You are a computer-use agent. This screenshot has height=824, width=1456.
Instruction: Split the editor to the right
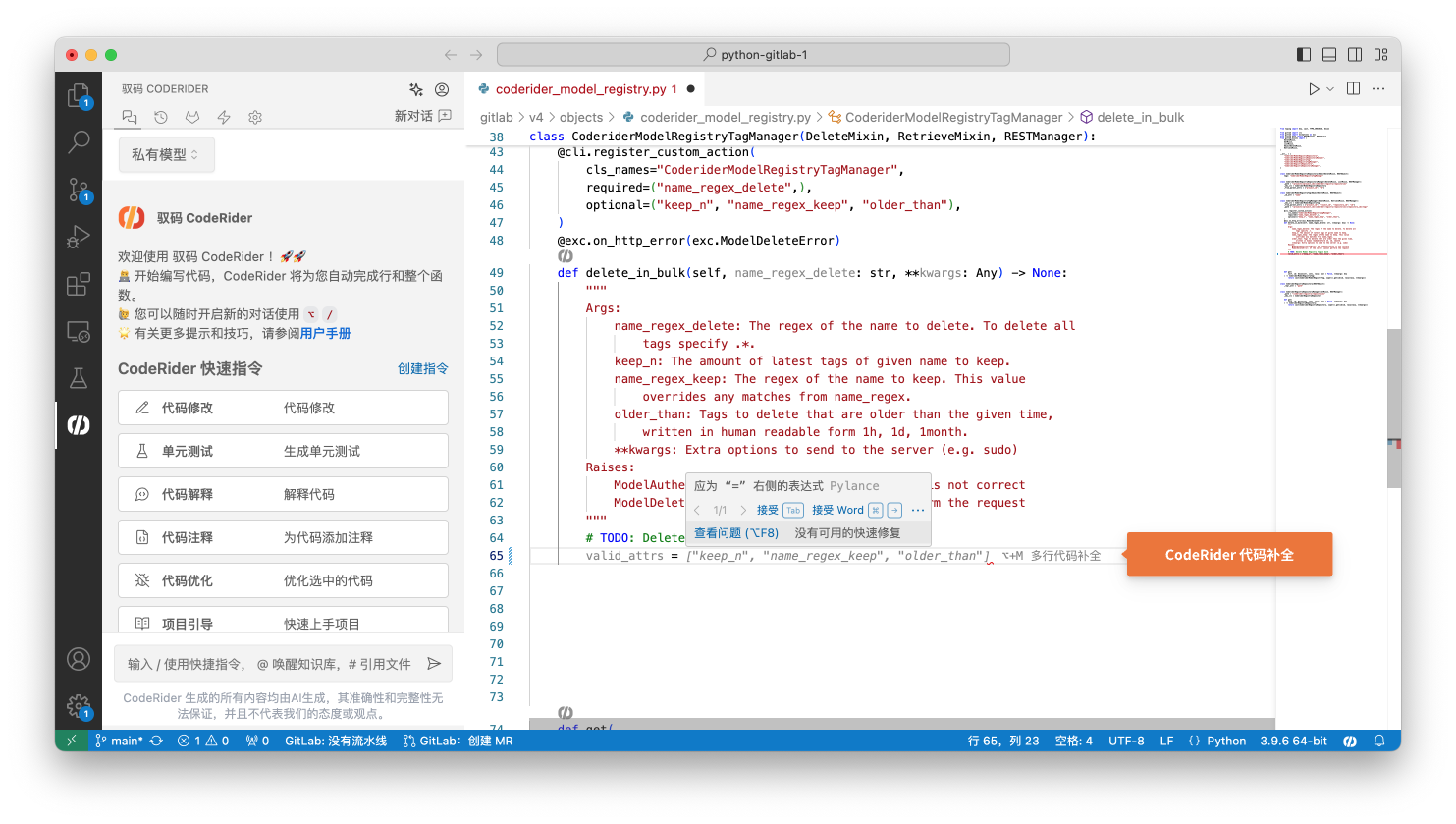coord(1353,89)
